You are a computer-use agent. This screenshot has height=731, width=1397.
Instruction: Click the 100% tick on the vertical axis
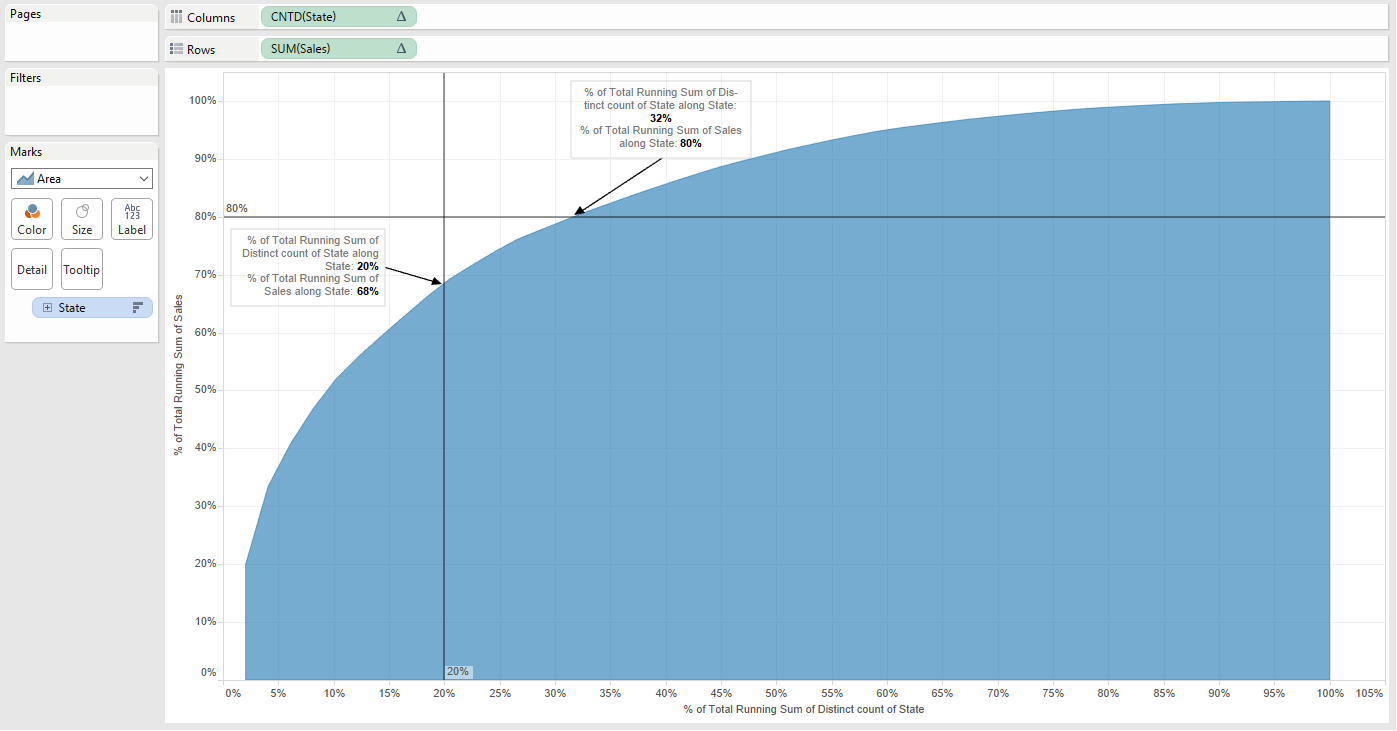pos(203,101)
